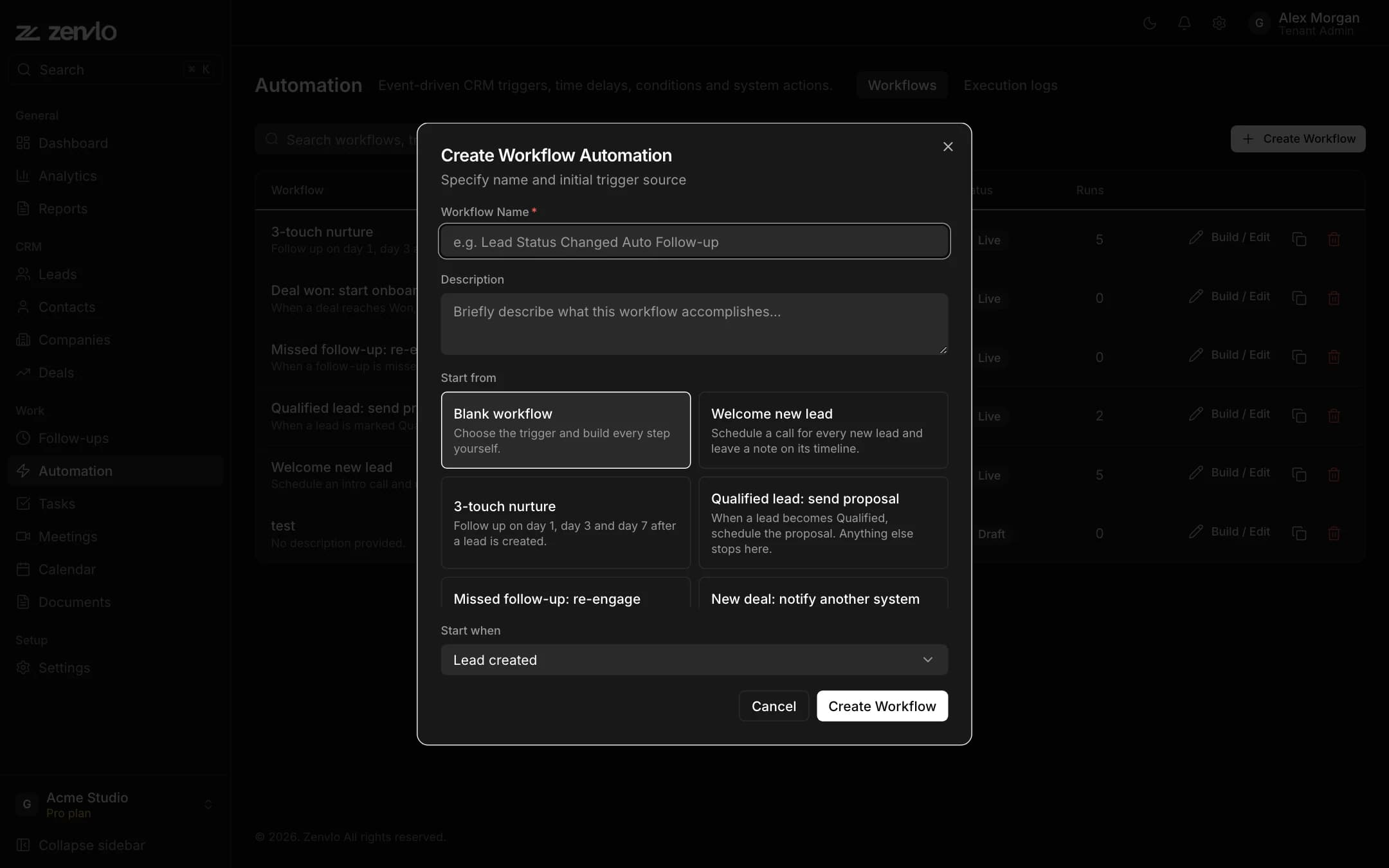This screenshot has height=868, width=1389.
Task: Select the Workflows tab
Action: point(902,86)
